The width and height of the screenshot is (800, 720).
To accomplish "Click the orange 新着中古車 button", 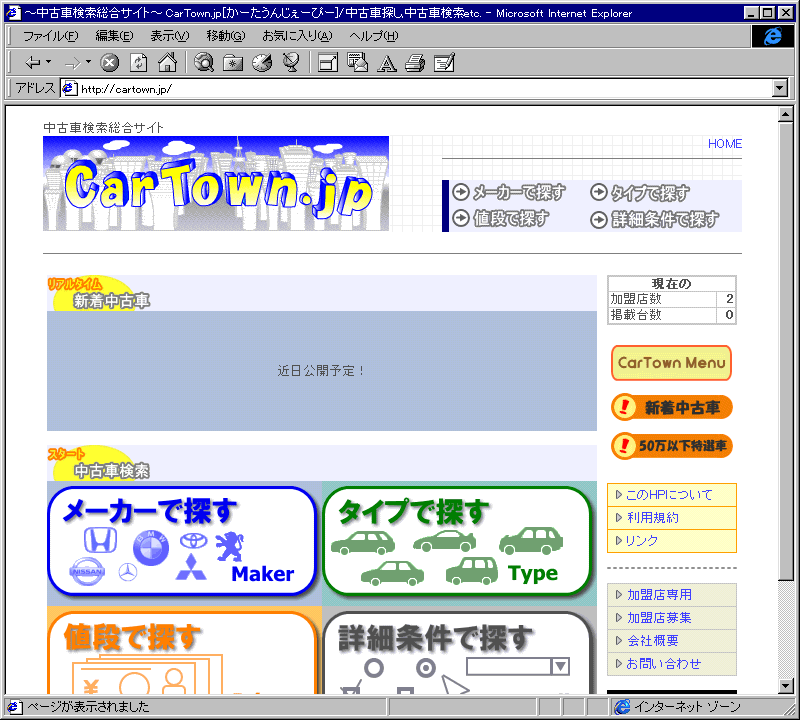I will pyautogui.click(x=671, y=407).
